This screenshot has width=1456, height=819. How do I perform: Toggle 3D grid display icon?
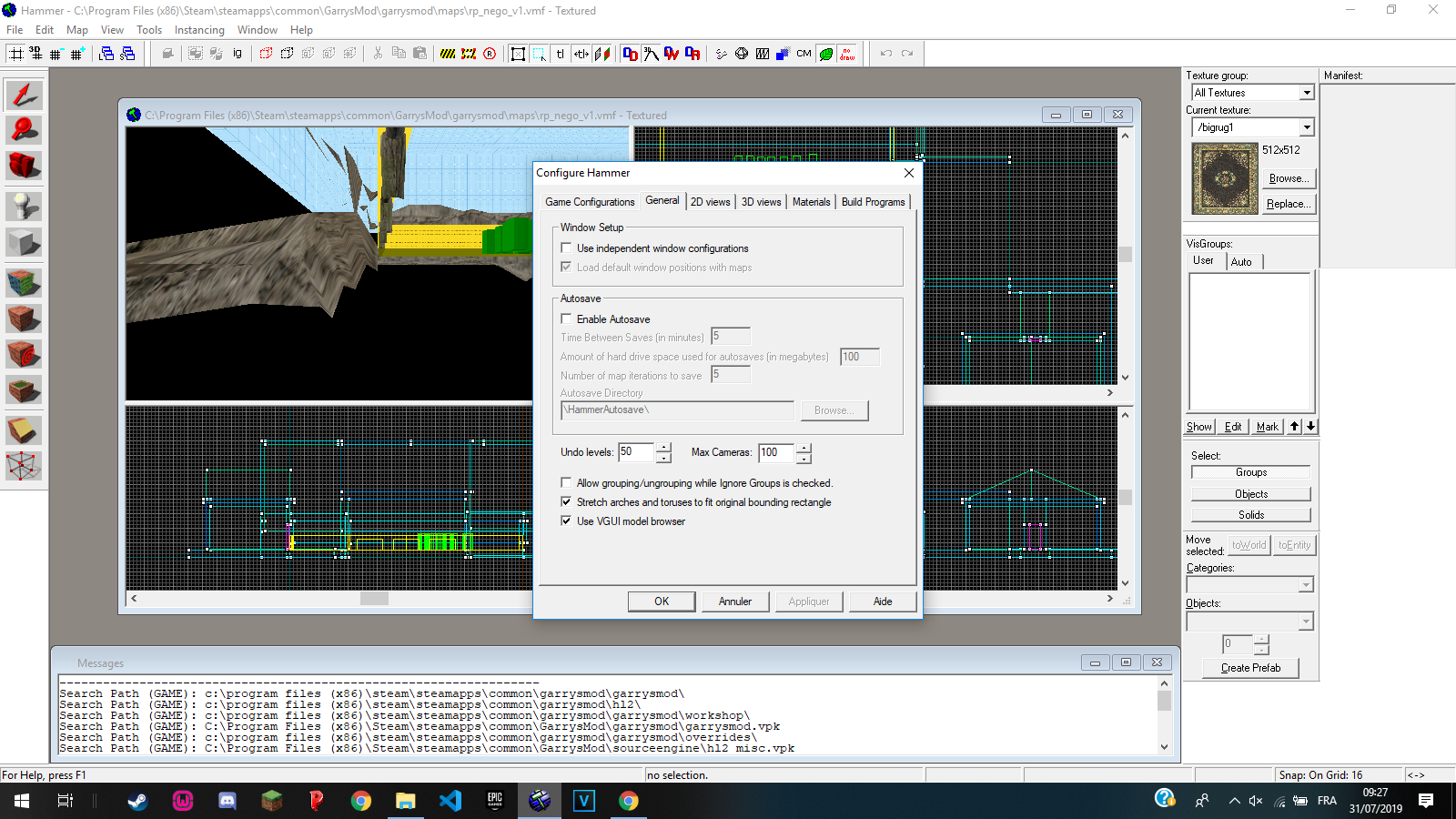click(36, 54)
